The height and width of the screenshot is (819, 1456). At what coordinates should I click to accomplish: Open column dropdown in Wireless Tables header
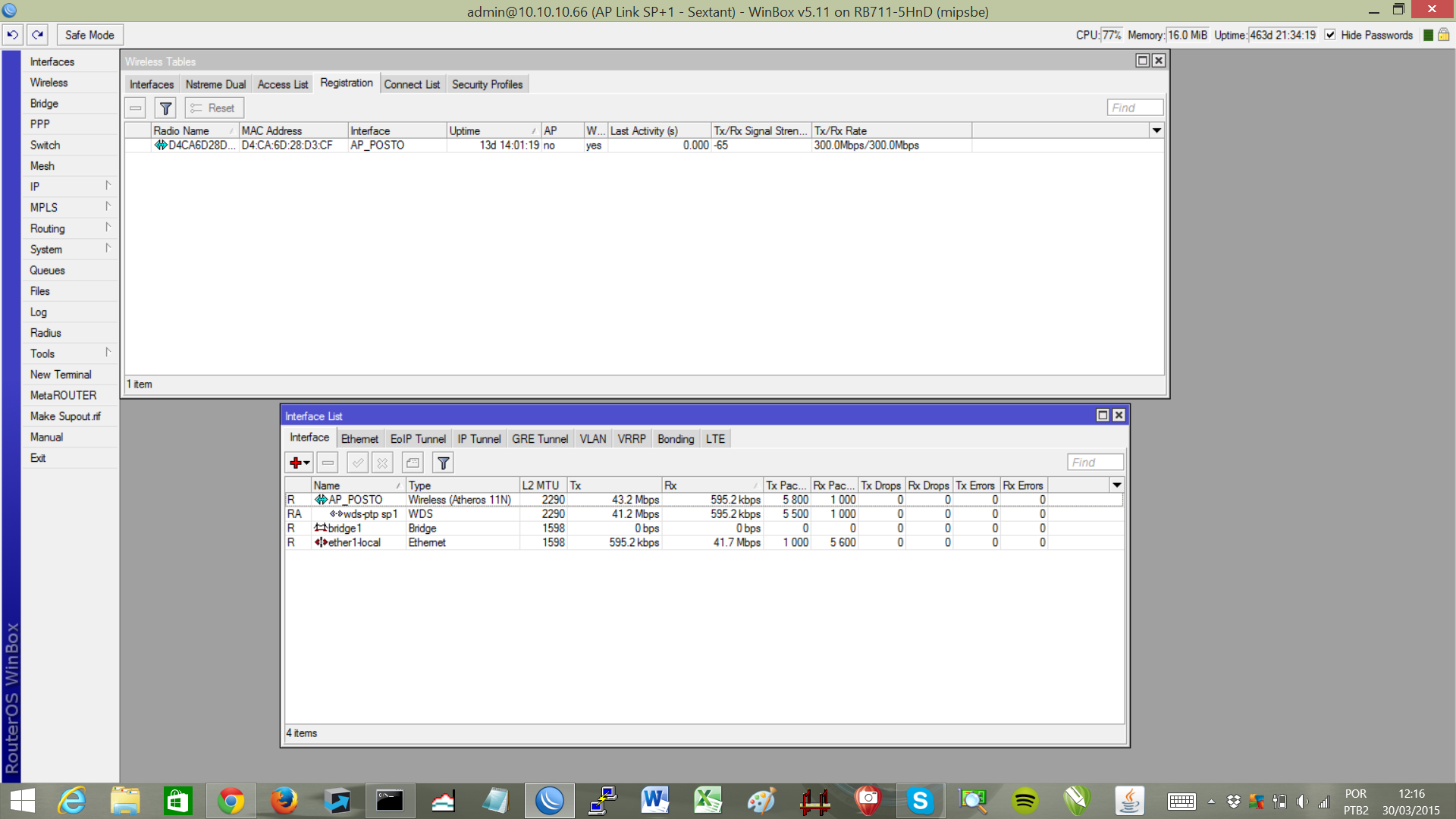(1156, 130)
